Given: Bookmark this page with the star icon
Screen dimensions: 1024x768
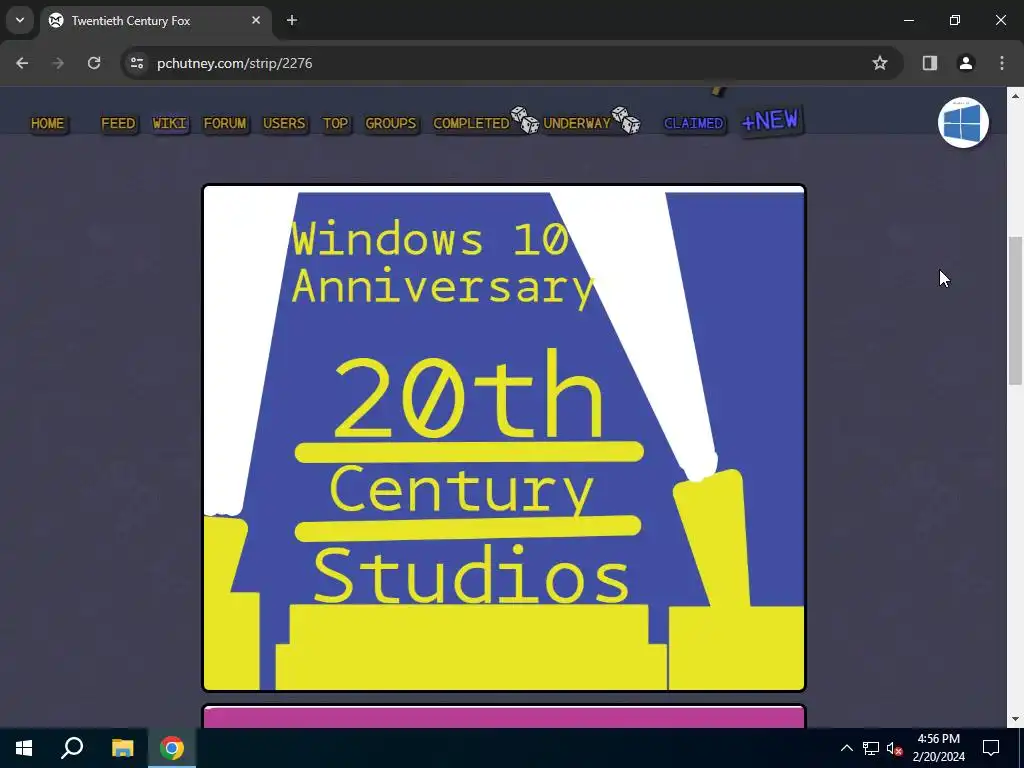Looking at the screenshot, I should [x=880, y=63].
